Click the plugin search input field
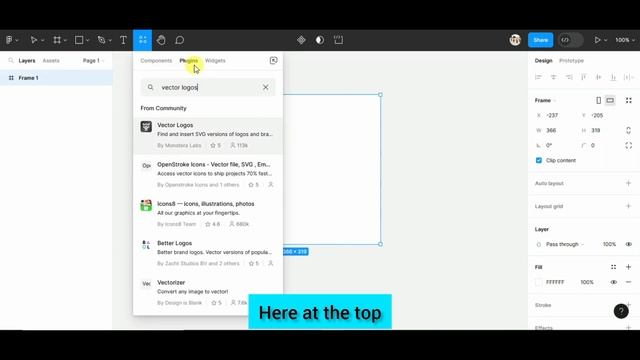 pos(208,87)
